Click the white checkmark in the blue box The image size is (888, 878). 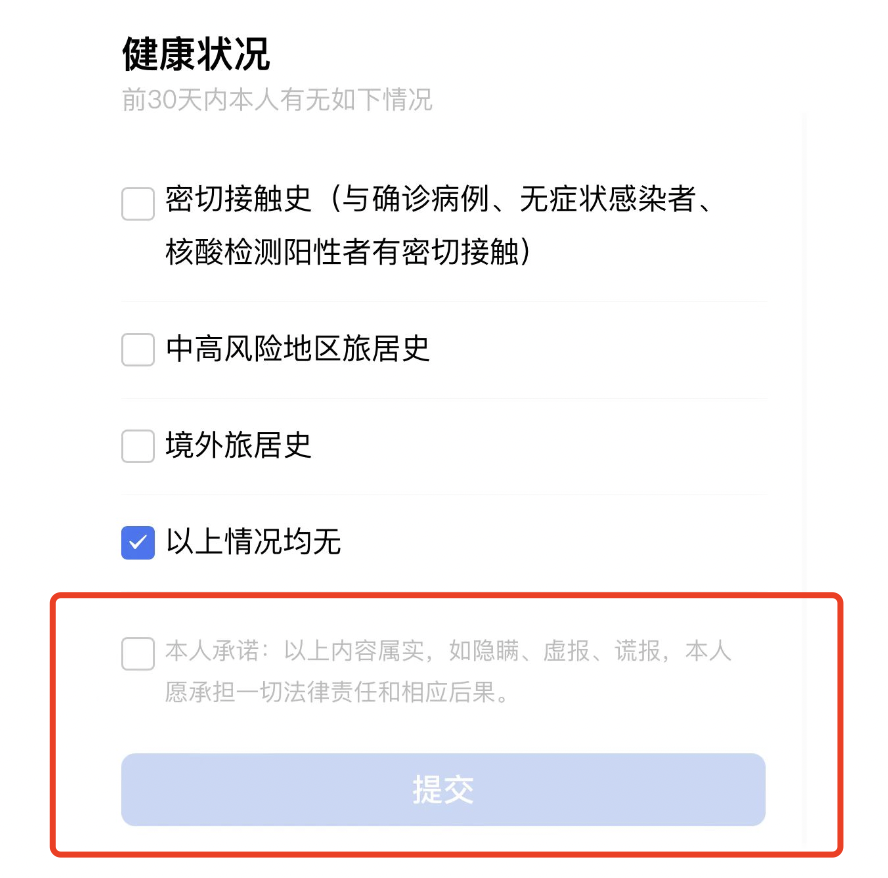[x=138, y=542]
